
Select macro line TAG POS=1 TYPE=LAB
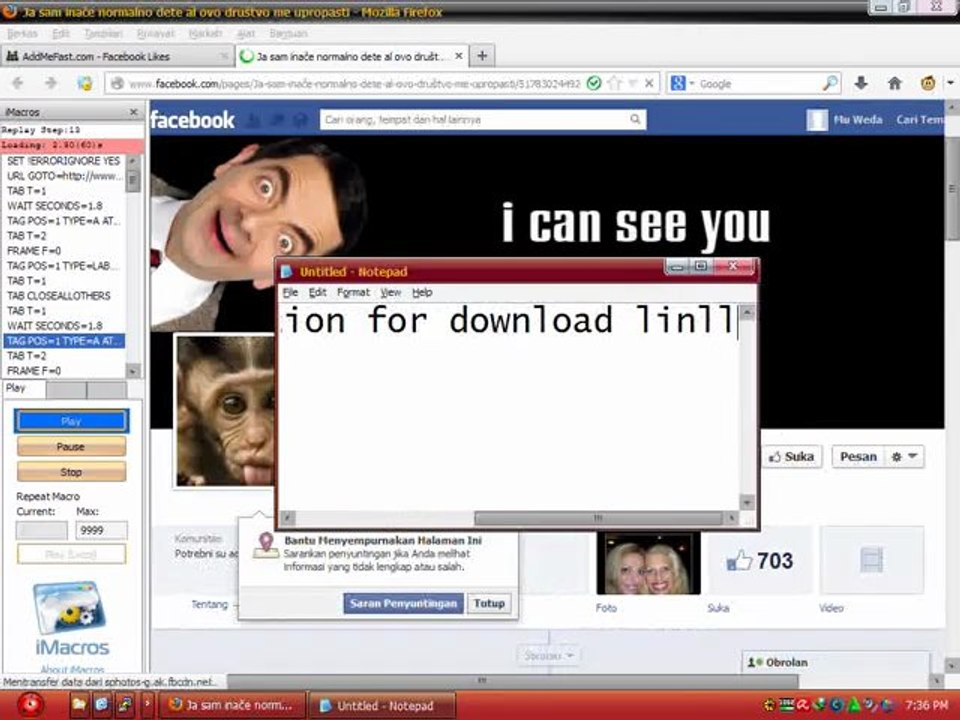(x=64, y=266)
